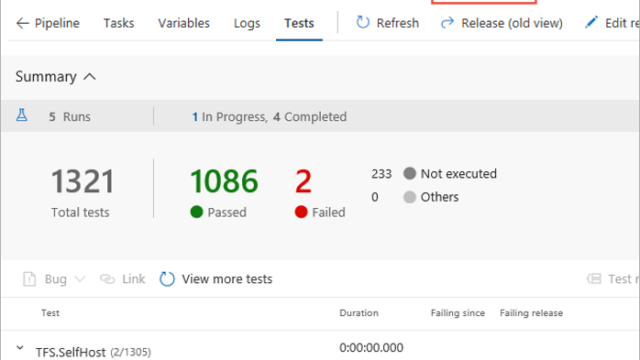Click the Edit release pencil icon
Image resolution: width=640 pixels, height=360 pixels.
point(591,22)
